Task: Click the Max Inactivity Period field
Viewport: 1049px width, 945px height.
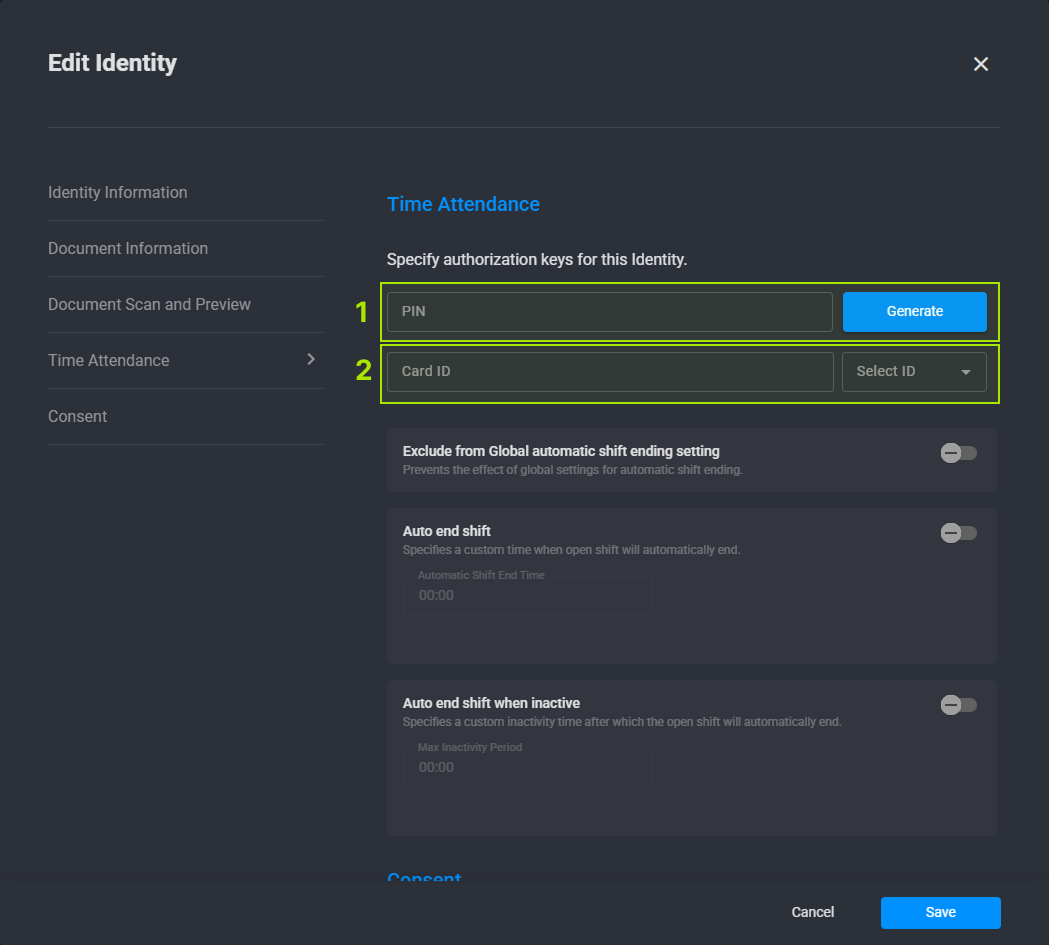Action: pyautogui.click(x=526, y=767)
